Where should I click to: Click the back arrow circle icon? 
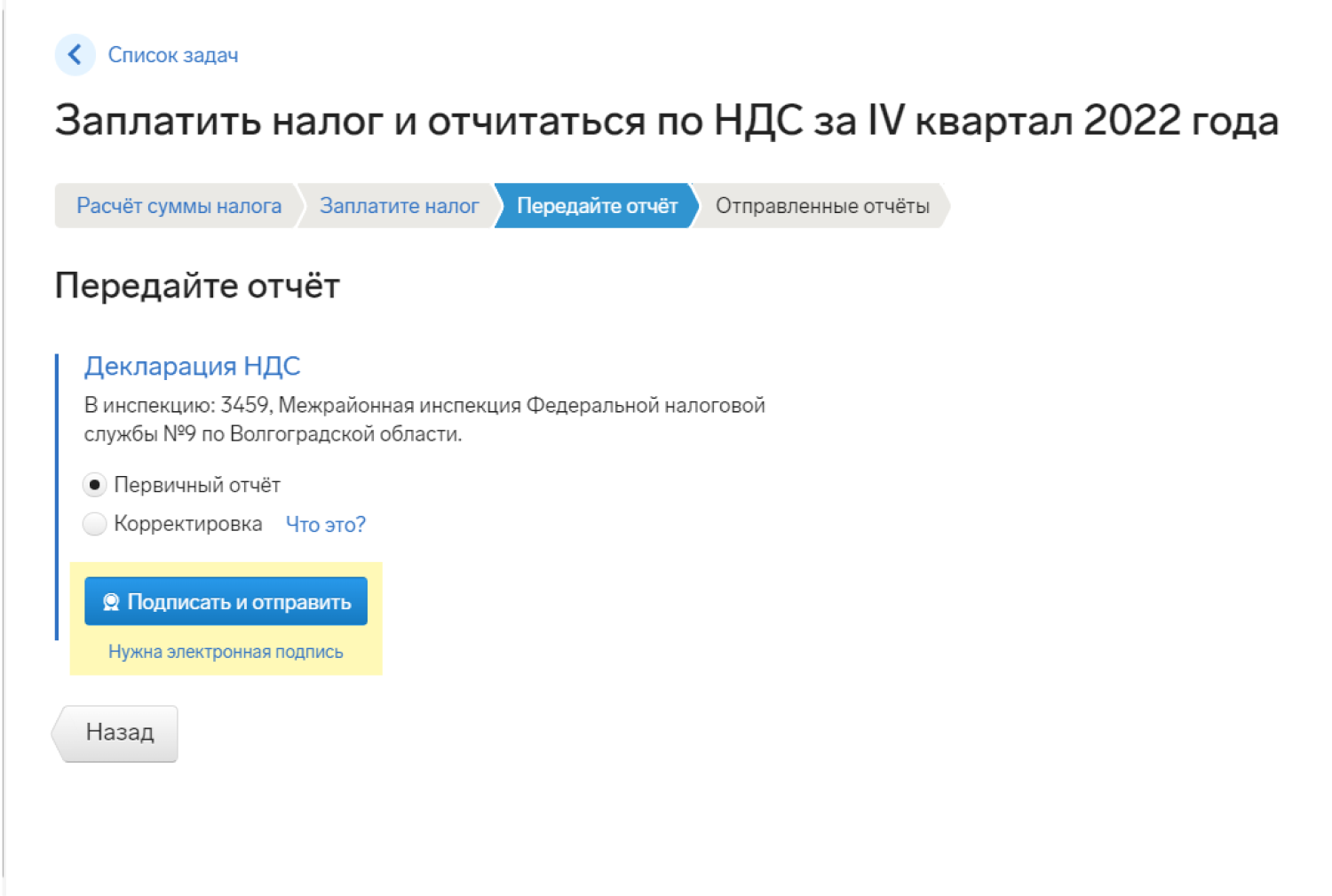point(75,55)
